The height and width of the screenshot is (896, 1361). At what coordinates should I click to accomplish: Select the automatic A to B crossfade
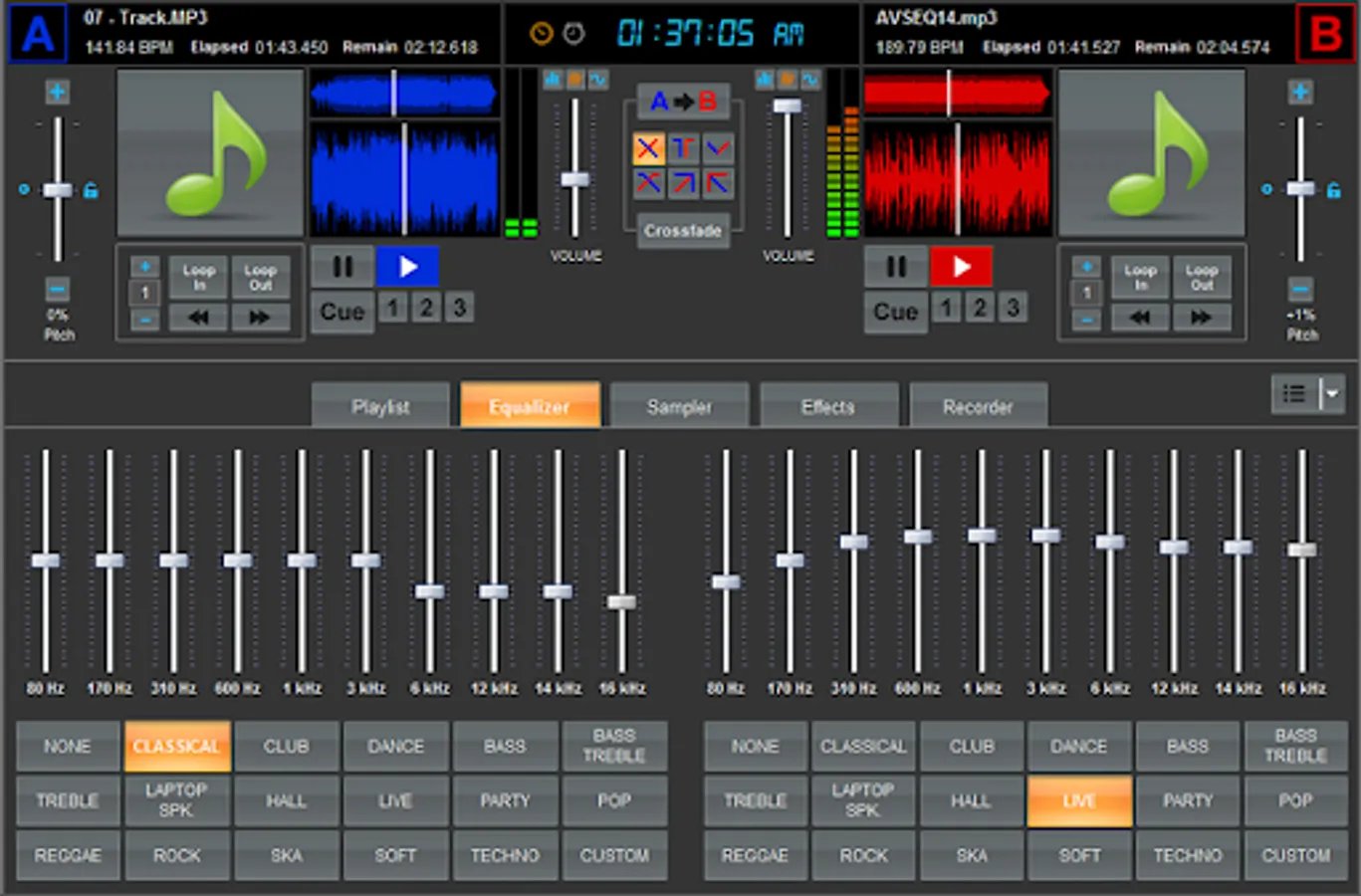[684, 100]
